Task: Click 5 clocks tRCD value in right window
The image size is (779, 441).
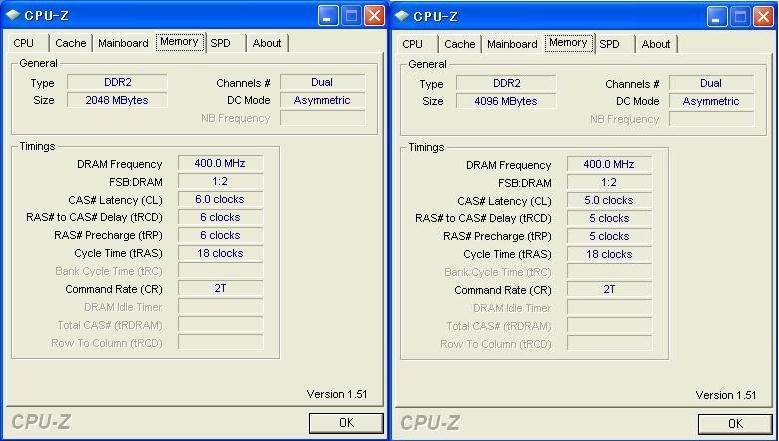Action: [609, 219]
